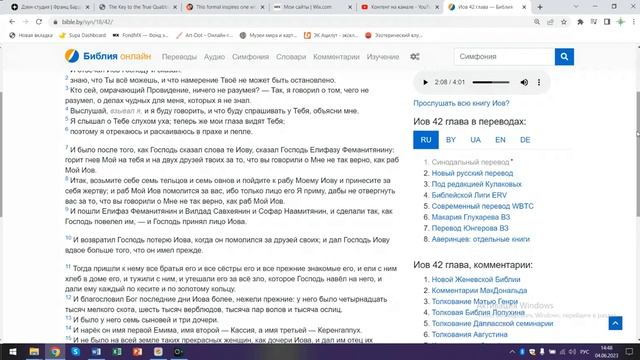Image resolution: width=640 pixels, height=360 pixels.
Task: Open Skype from the taskbar
Action: [x=76, y=351]
